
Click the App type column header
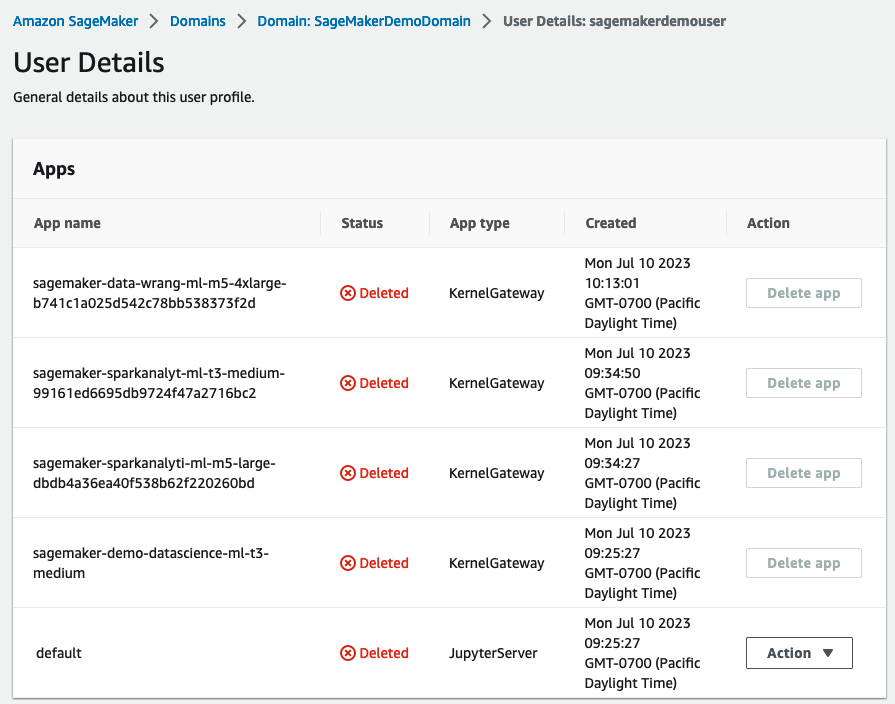pos(480,223)
